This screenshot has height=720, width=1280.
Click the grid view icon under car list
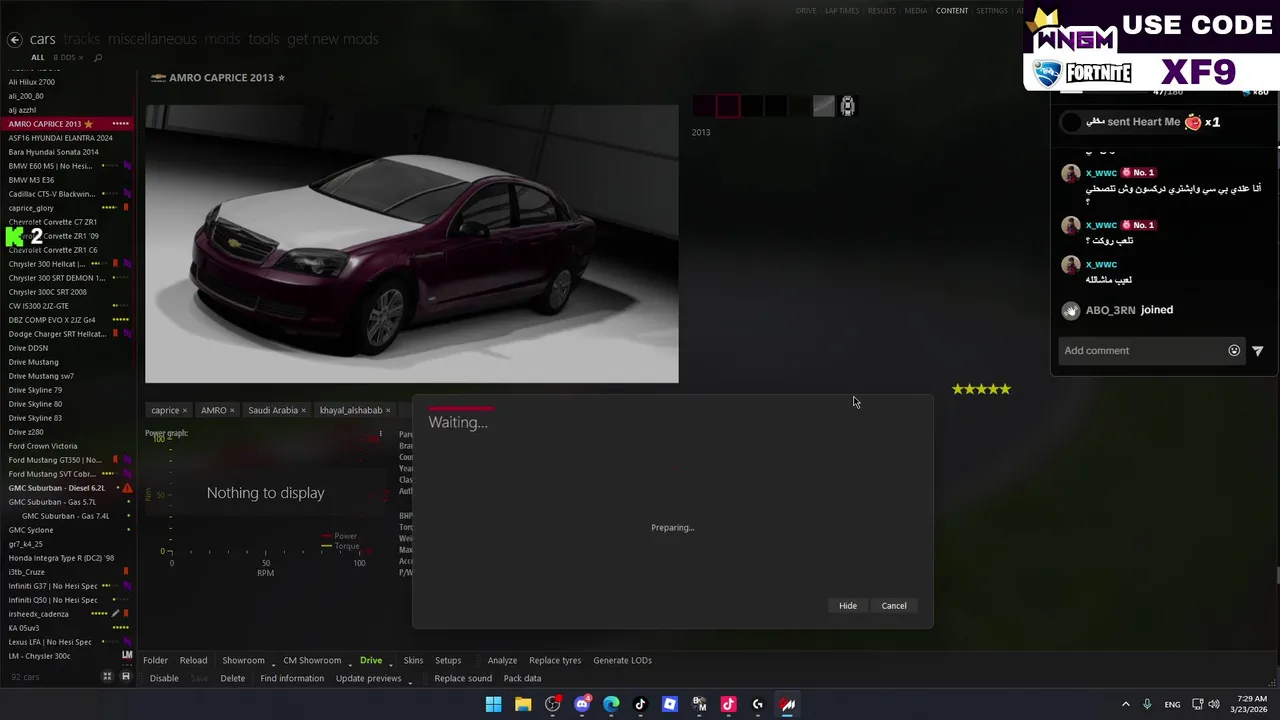[108, 677]
